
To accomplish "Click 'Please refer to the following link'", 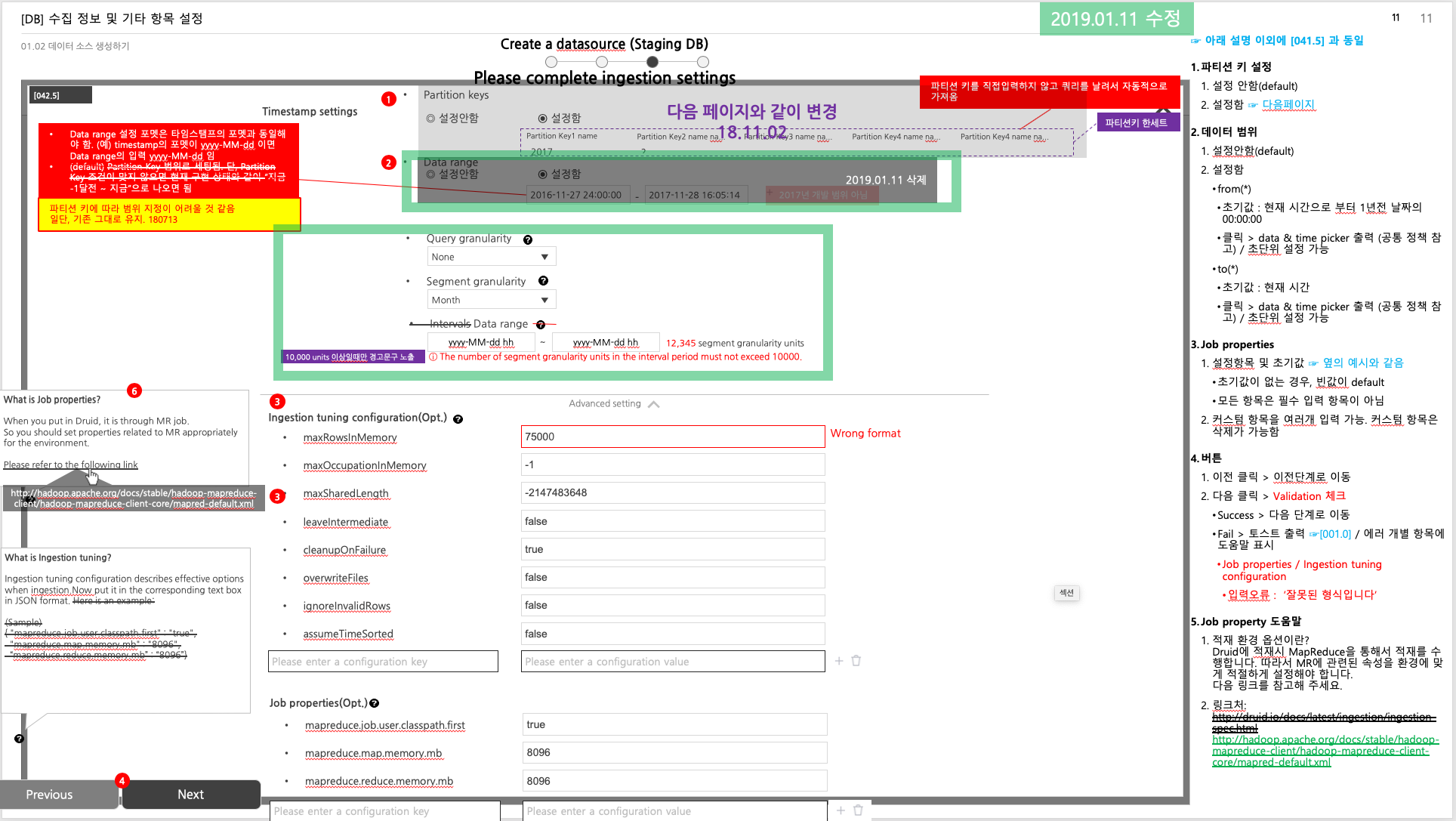I will coord(70,465).
